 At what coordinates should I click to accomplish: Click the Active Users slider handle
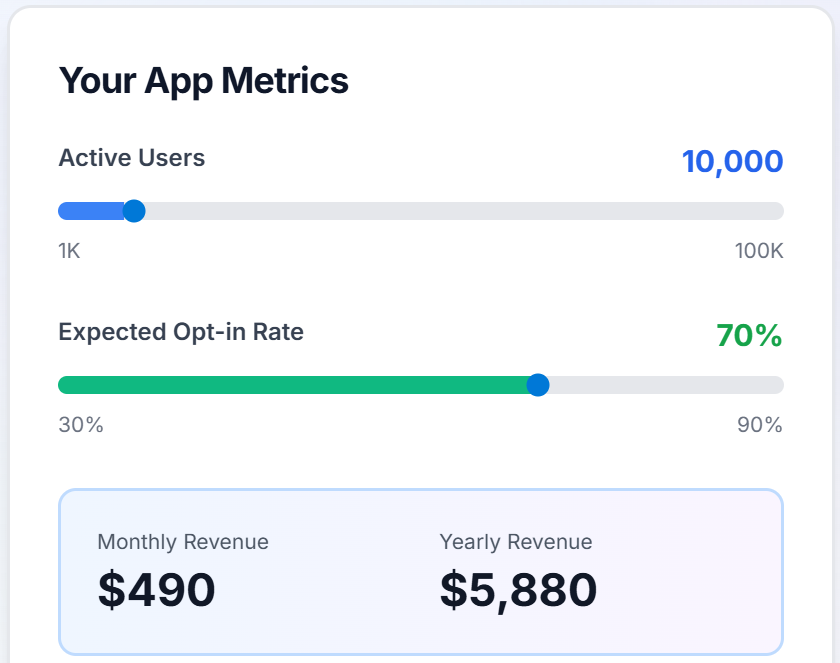coord(134,211)
